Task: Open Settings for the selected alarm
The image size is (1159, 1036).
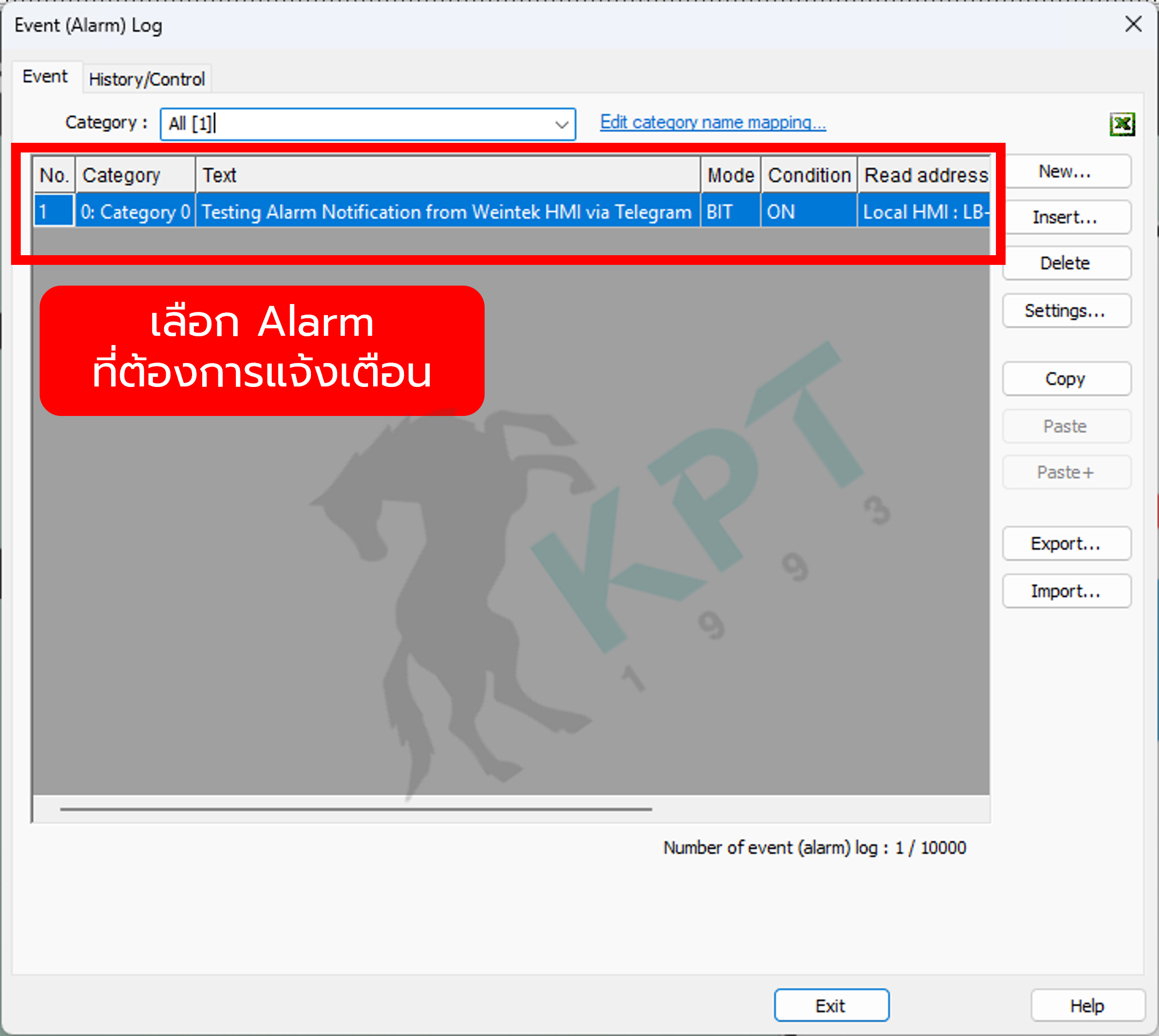Action: coord(1066,311)
